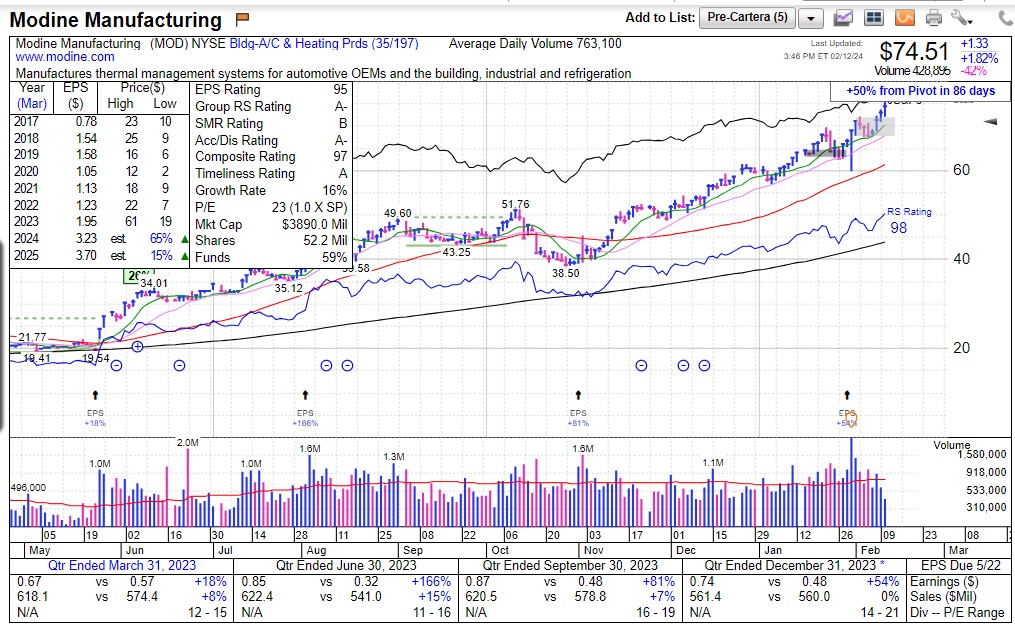This screenshot has width=1015, height=624.
Task: Click the circled minus marker above Jun 16 date
Action: [x=179, y=366]
